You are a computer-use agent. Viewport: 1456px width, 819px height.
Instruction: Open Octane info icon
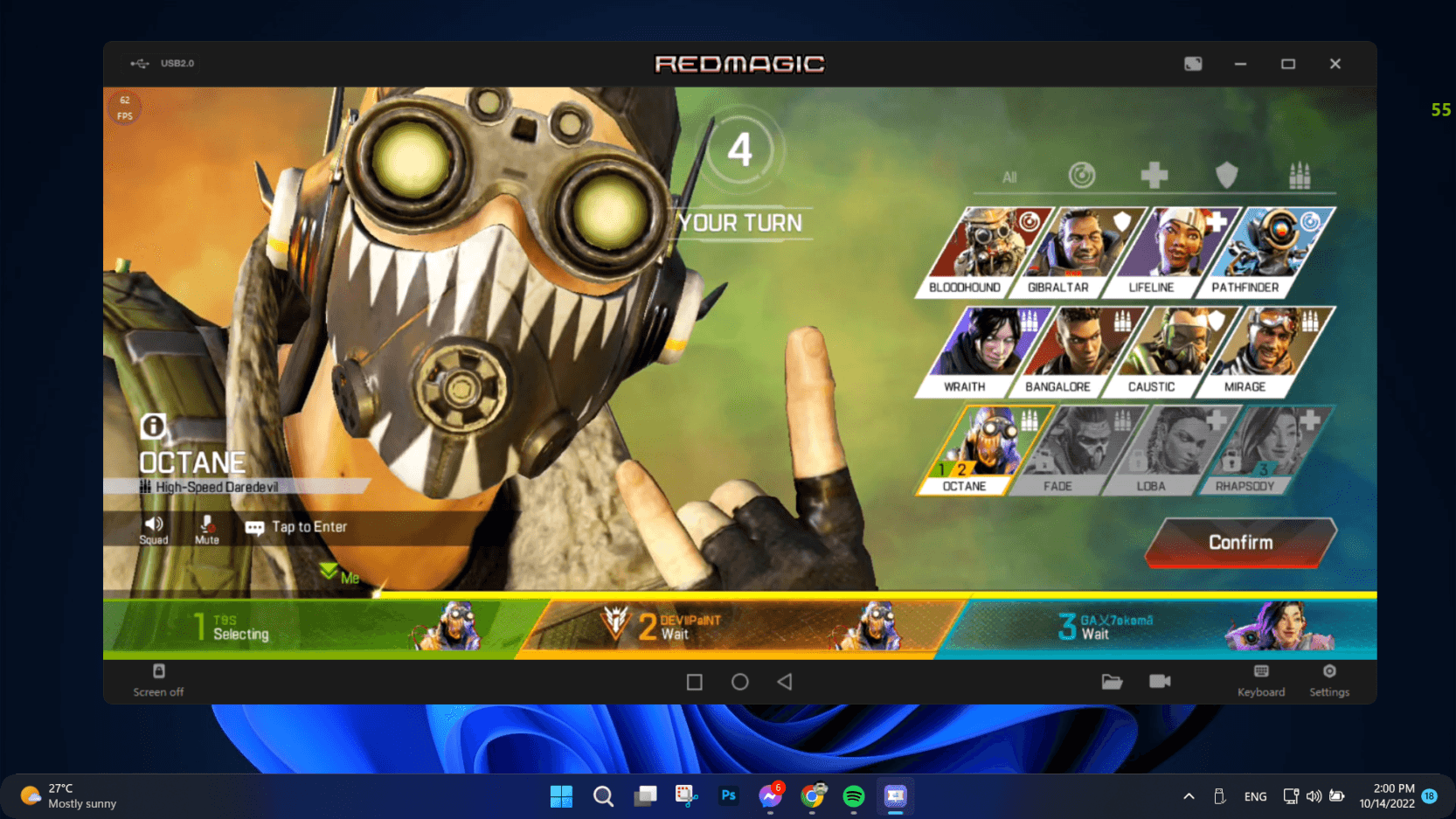point(153,427)
